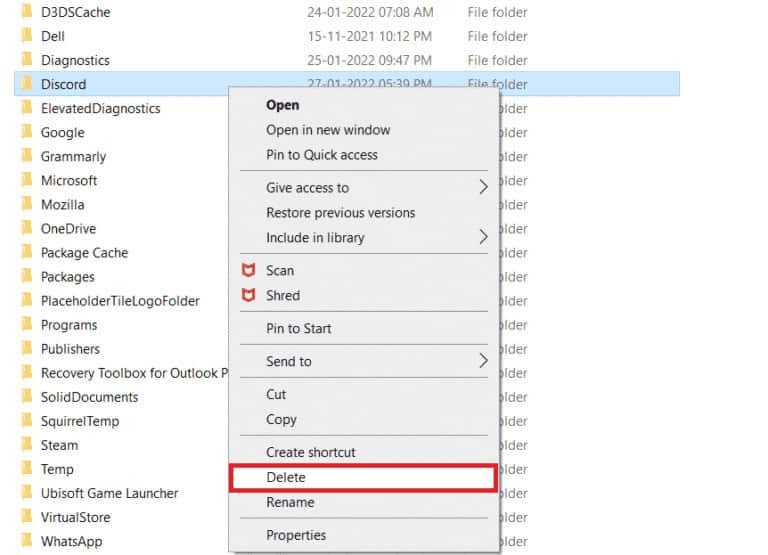The width and height of the screenshot is (768, 555).
Task: Select the Grammarly folder name
Action: click(73, 157)
